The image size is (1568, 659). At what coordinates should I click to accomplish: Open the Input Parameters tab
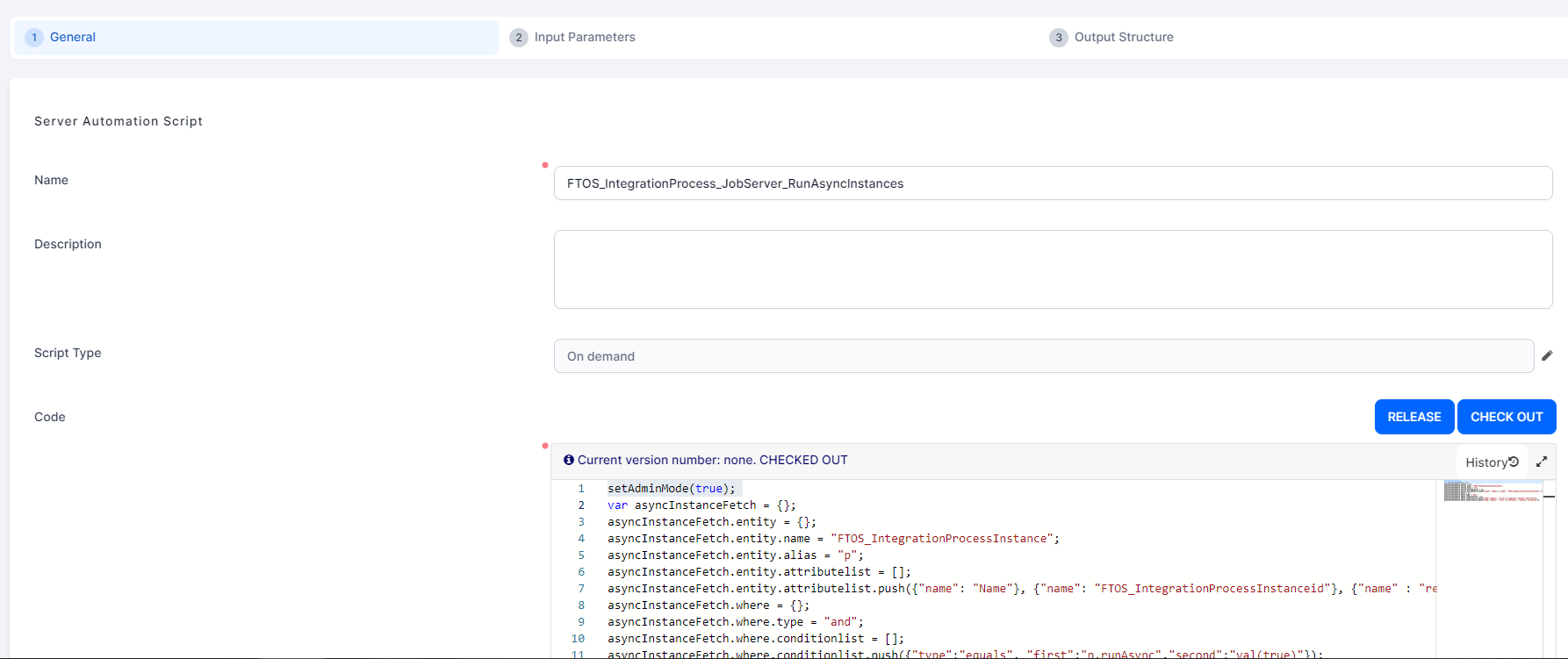(x=584, y=38)
